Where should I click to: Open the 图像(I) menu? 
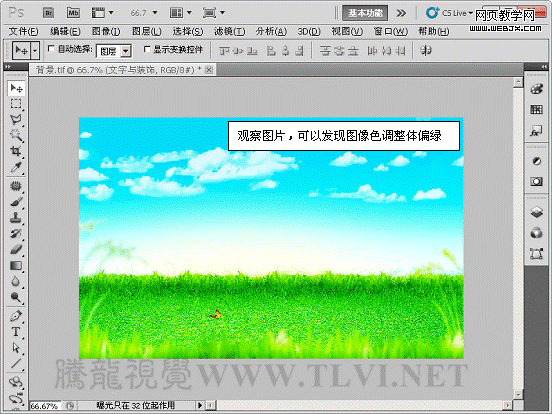coord(106,32)
